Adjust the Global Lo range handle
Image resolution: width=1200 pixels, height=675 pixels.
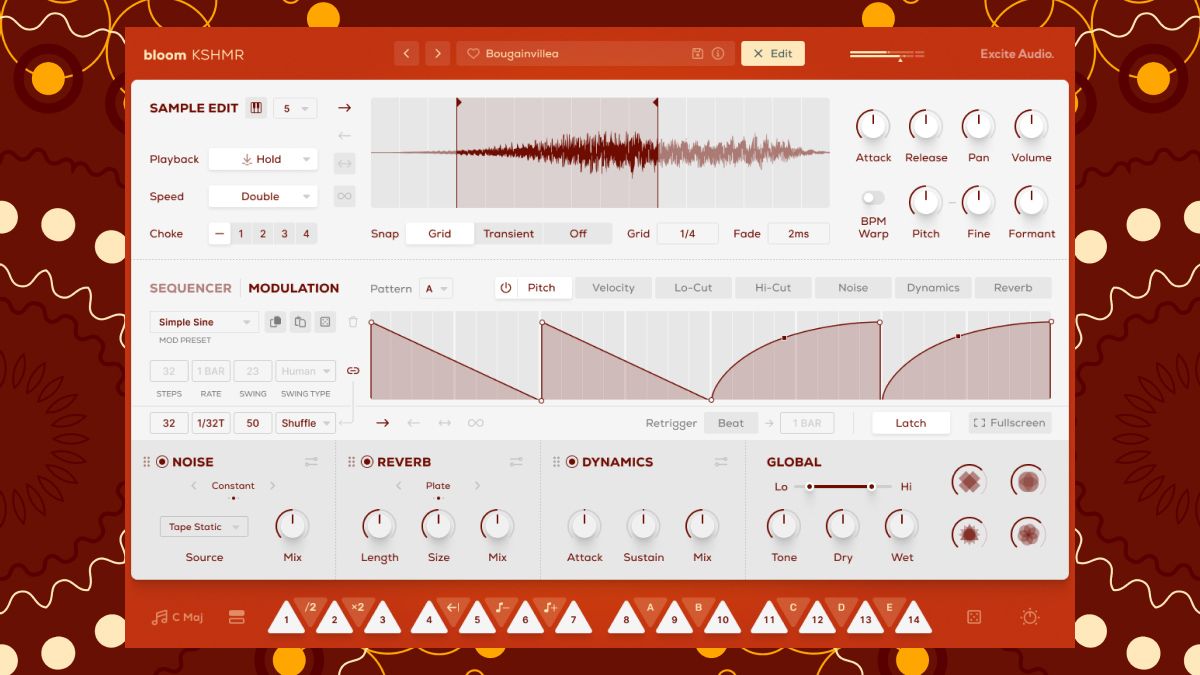pyautogui.click(x=810, y=487)
